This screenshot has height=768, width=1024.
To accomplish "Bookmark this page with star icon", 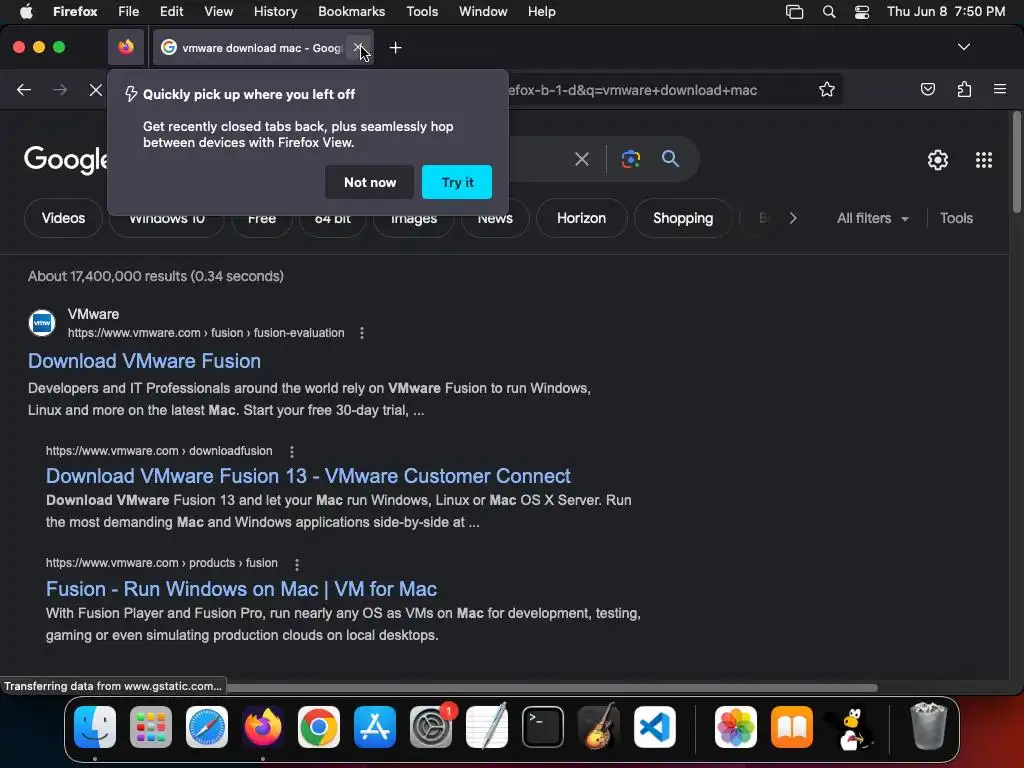I will [x=826, y=89].
